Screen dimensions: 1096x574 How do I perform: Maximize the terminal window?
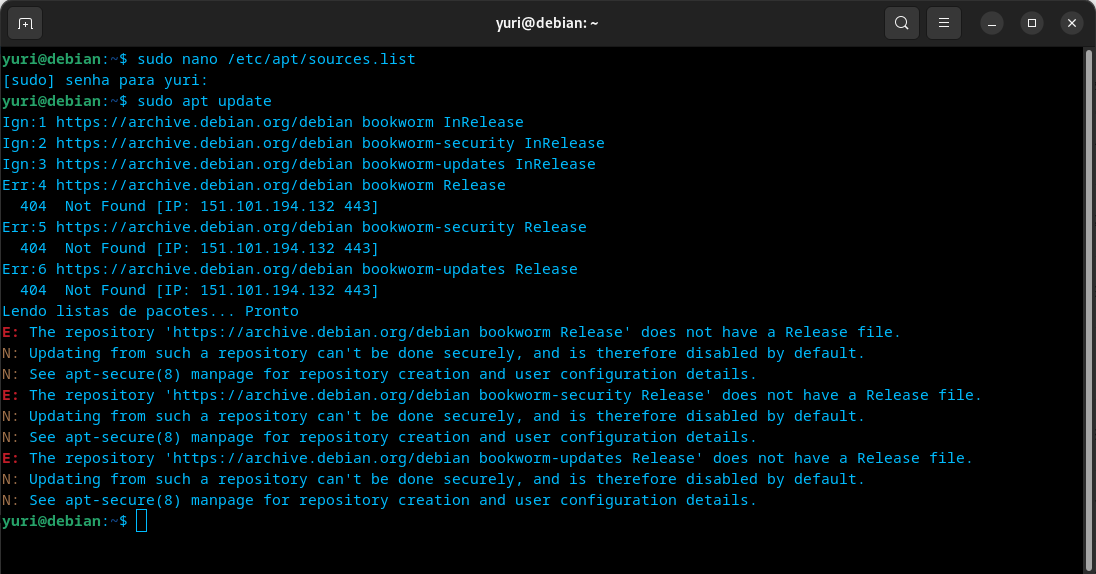click(1032, 23)
